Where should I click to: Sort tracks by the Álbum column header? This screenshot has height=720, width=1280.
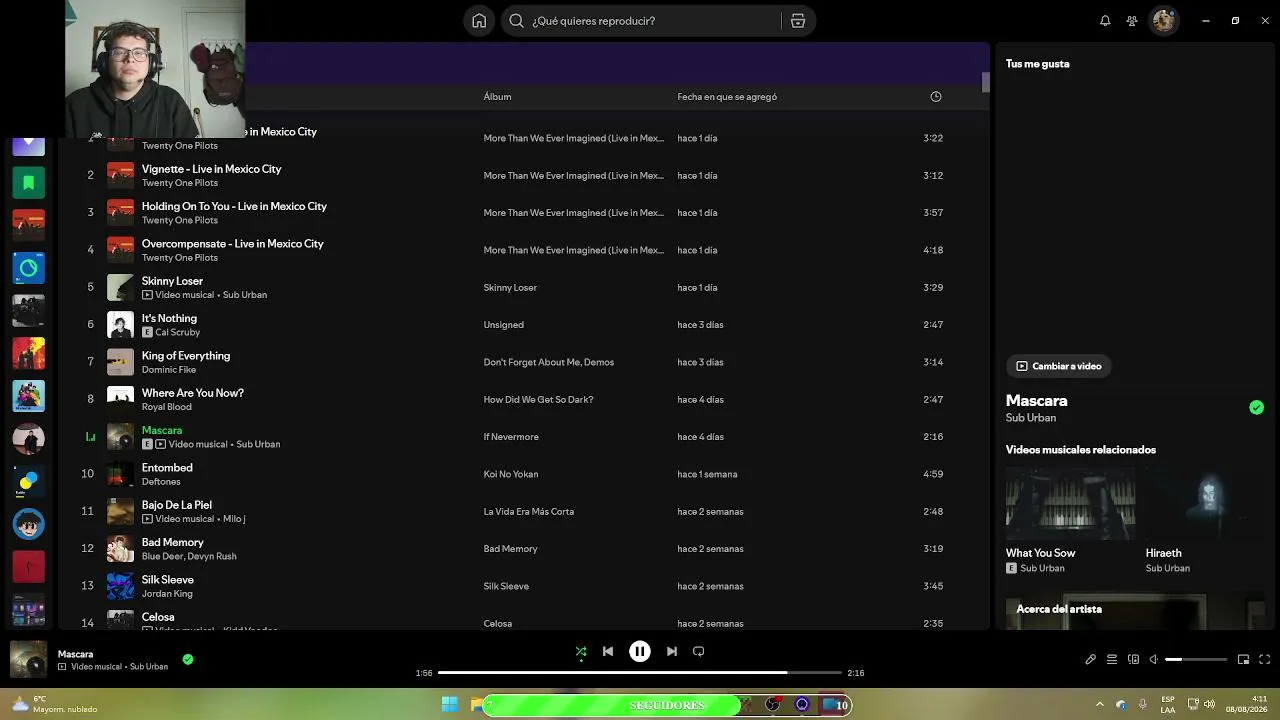[x=497, y=97]
